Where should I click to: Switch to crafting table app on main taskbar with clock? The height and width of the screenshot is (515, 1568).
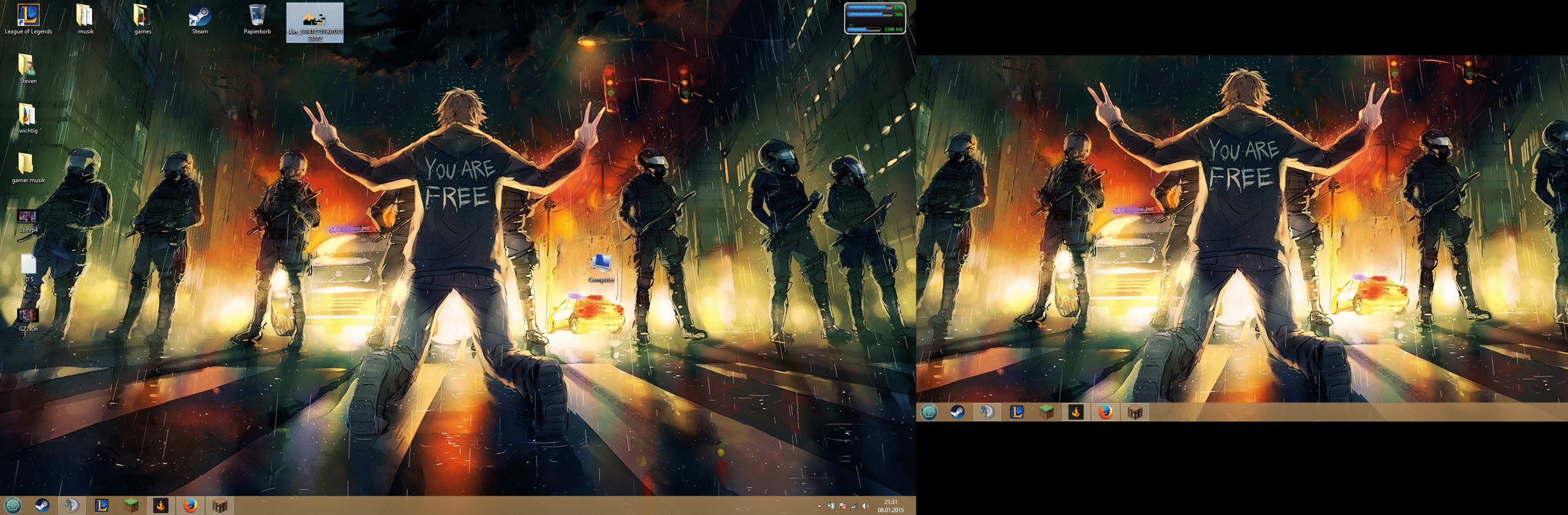(220, 506)
